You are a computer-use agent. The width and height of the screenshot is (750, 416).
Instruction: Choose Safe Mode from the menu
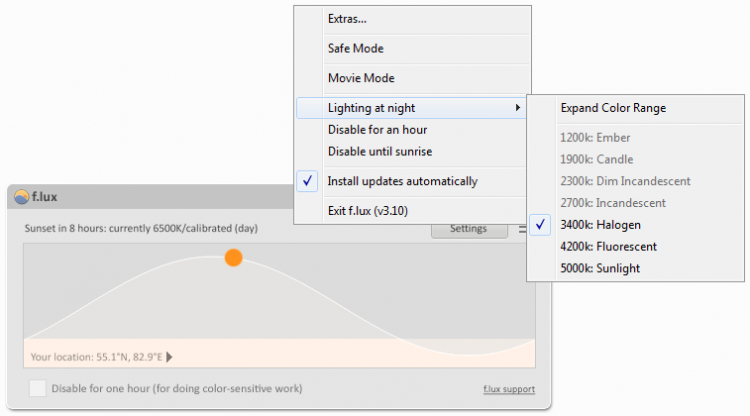click(x=355, y=48)
